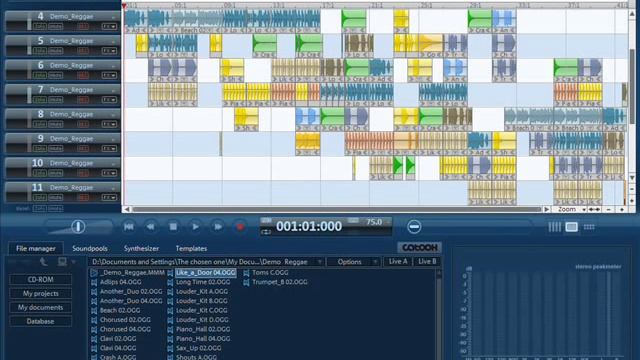Open the FX dropdown on track 6
Screen dimensions: 640x360
109,76
